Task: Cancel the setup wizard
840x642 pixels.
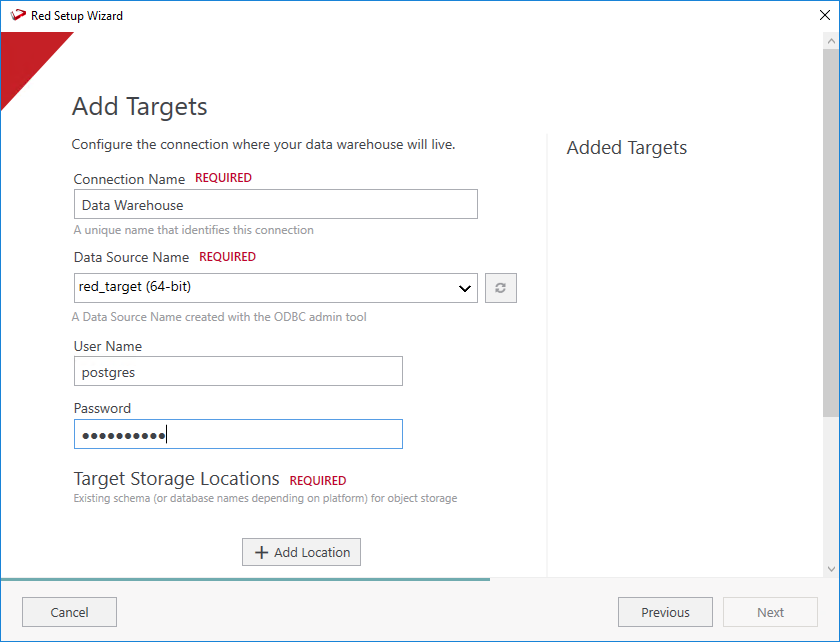Action: [x=69, y=612]
